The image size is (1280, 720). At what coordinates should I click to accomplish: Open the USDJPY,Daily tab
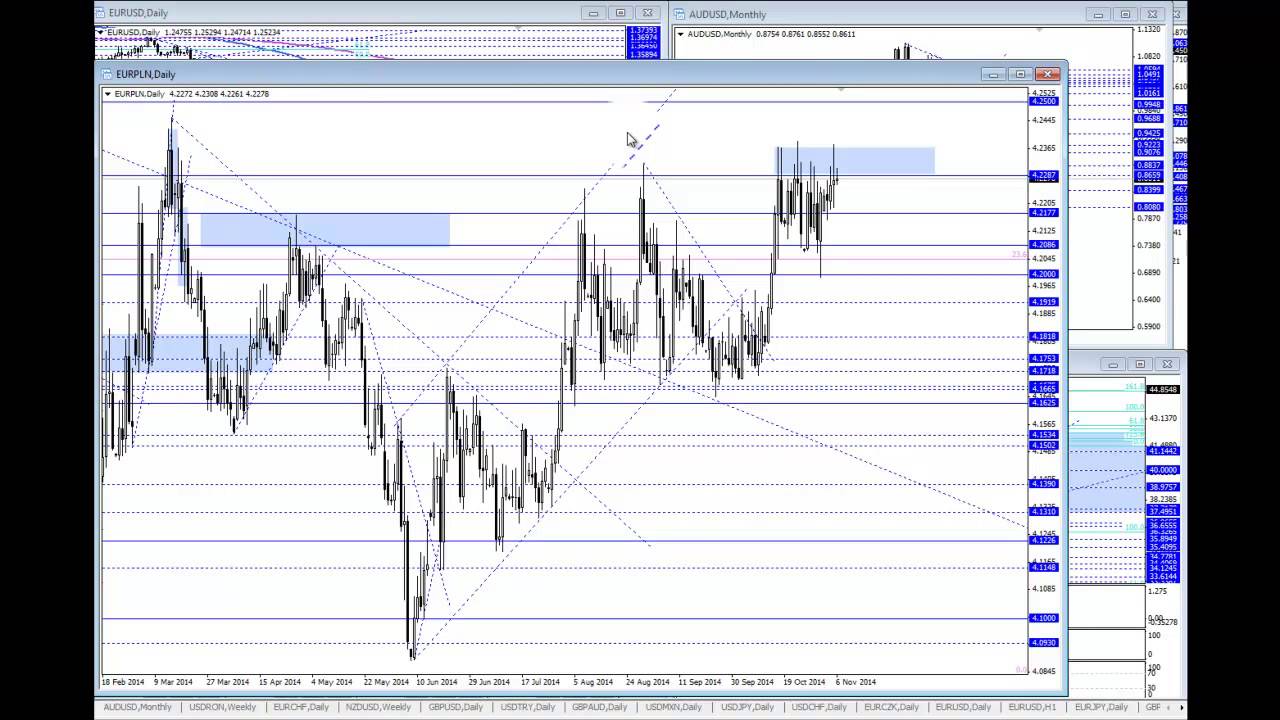tap(749, 708)
